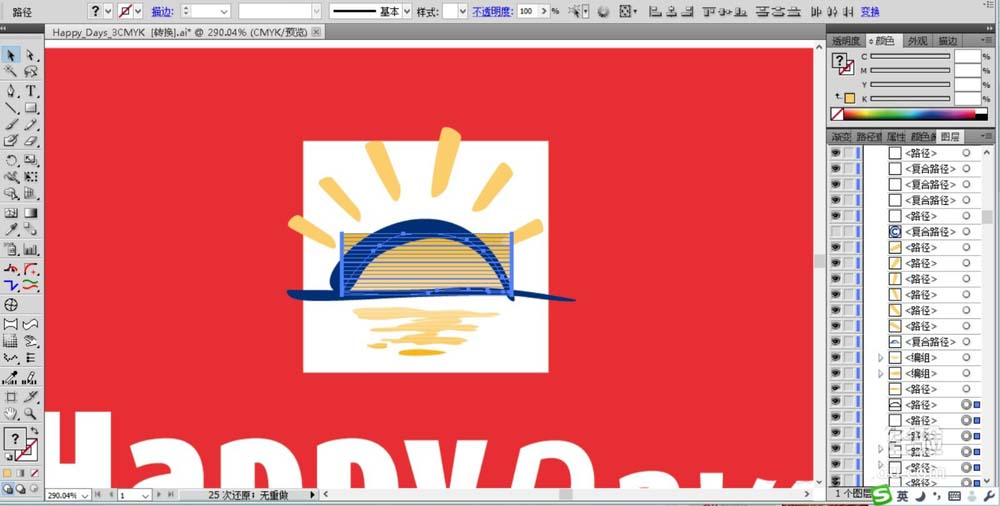Select the Hand tool
Screen dimensions: 1000x506
click(11, 413)
